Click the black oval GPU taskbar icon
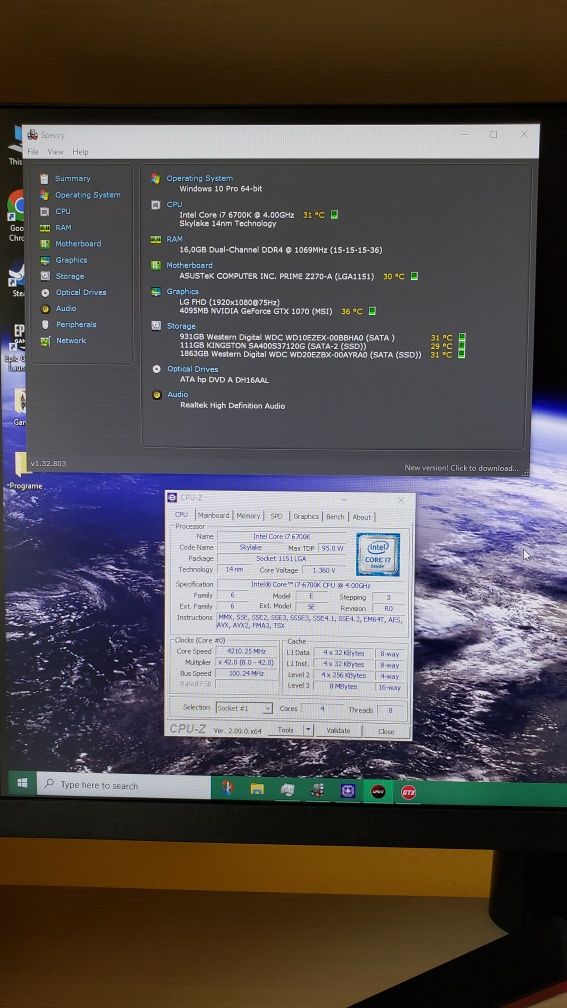This screenshot has height=1008, width=567. click(x=378, y=791)
